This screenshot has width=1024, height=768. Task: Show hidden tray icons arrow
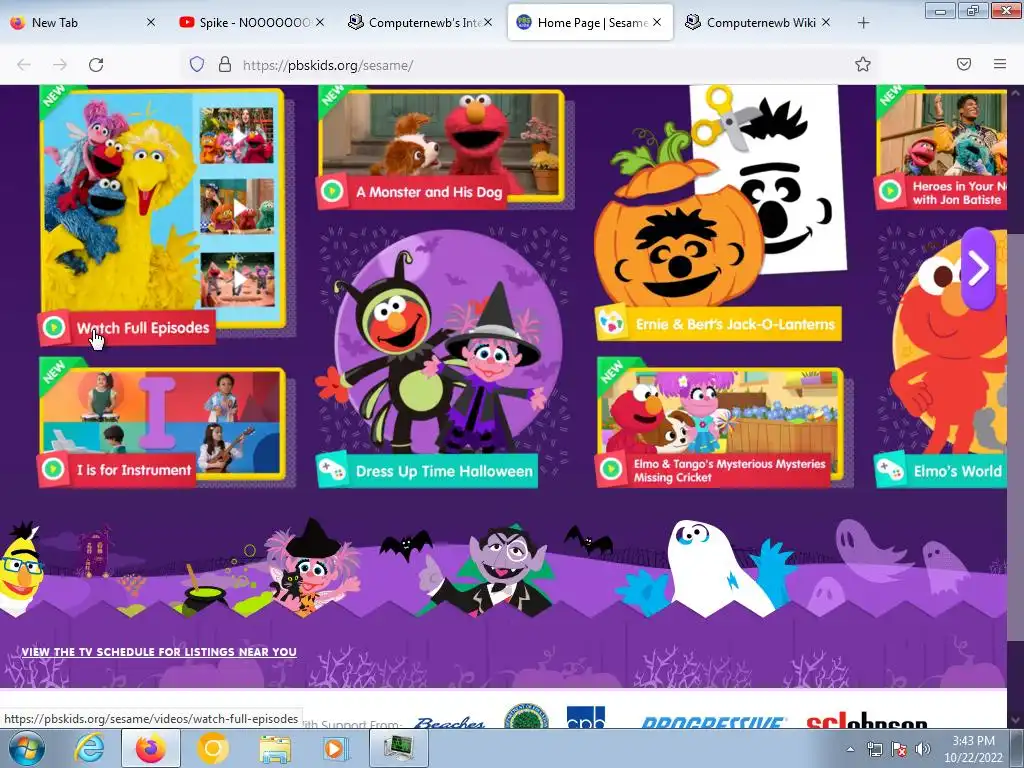(850, 749)
